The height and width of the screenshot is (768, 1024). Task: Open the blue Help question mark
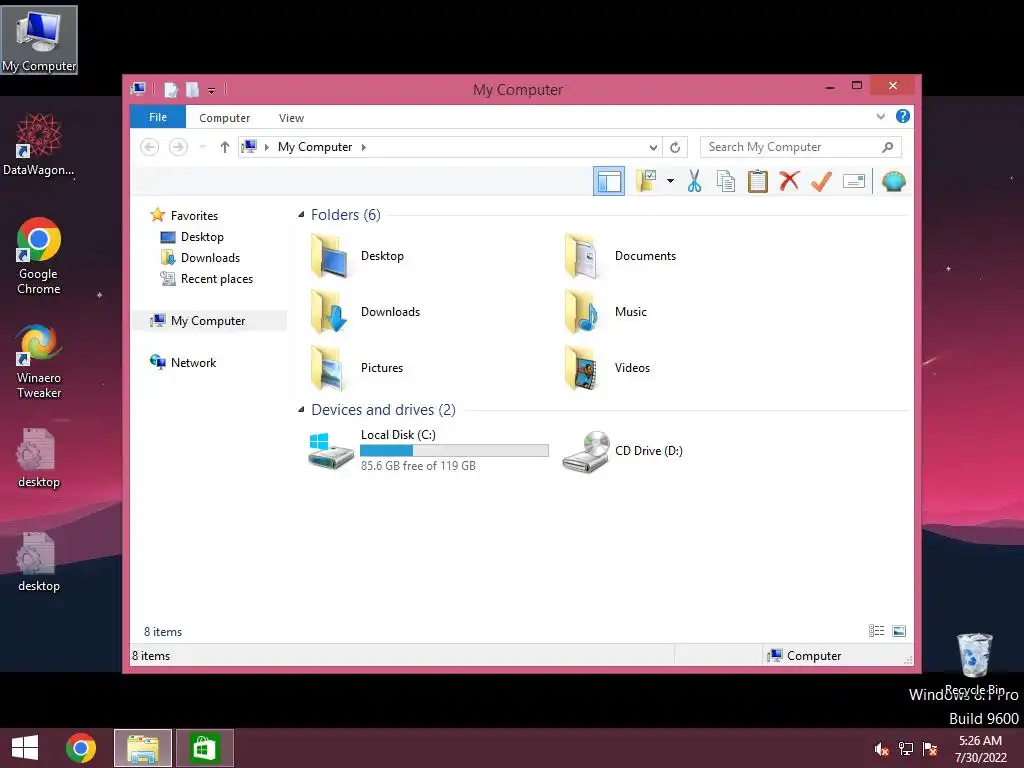(903, 116)
